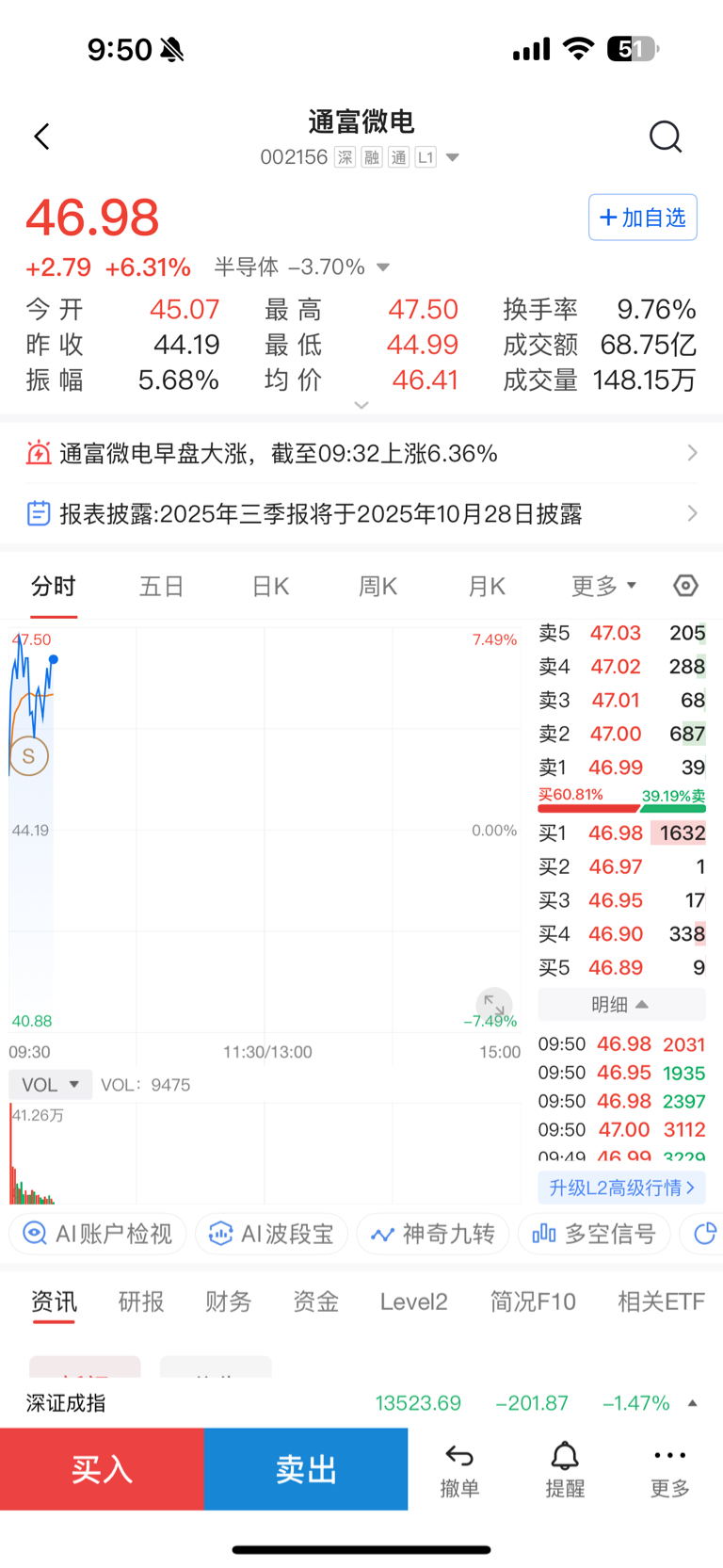Tap the alarm icon beside 早盘大涨 news
This screenshot has height=1568, width=723.
tap(39, 453)
